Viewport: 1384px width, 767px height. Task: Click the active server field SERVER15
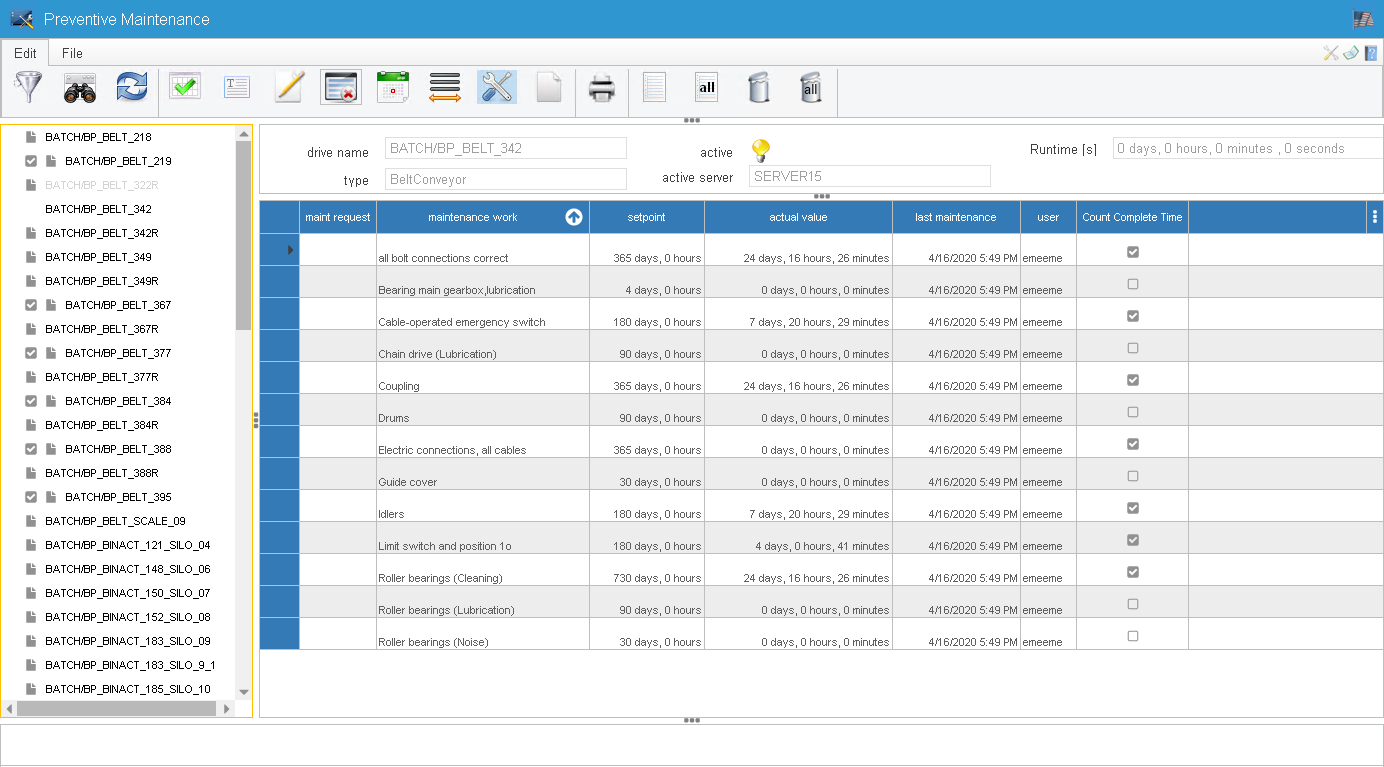click(x=870, y=176)
